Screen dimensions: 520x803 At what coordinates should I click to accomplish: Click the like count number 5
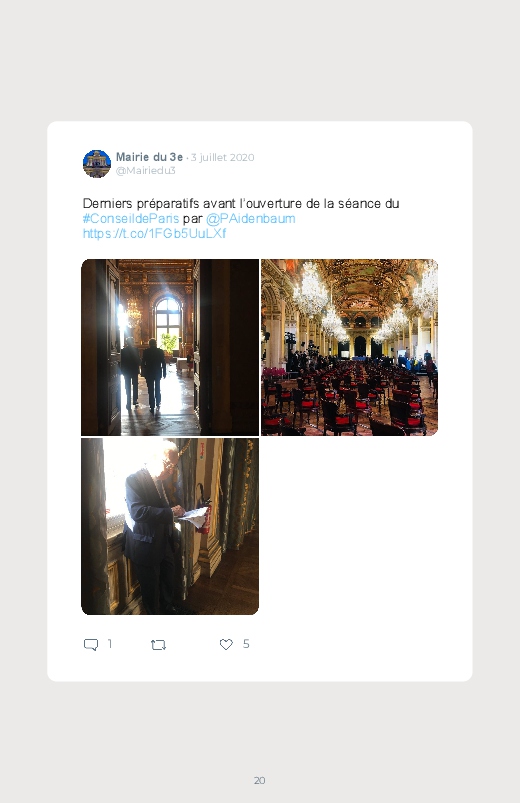click(246, 644)
